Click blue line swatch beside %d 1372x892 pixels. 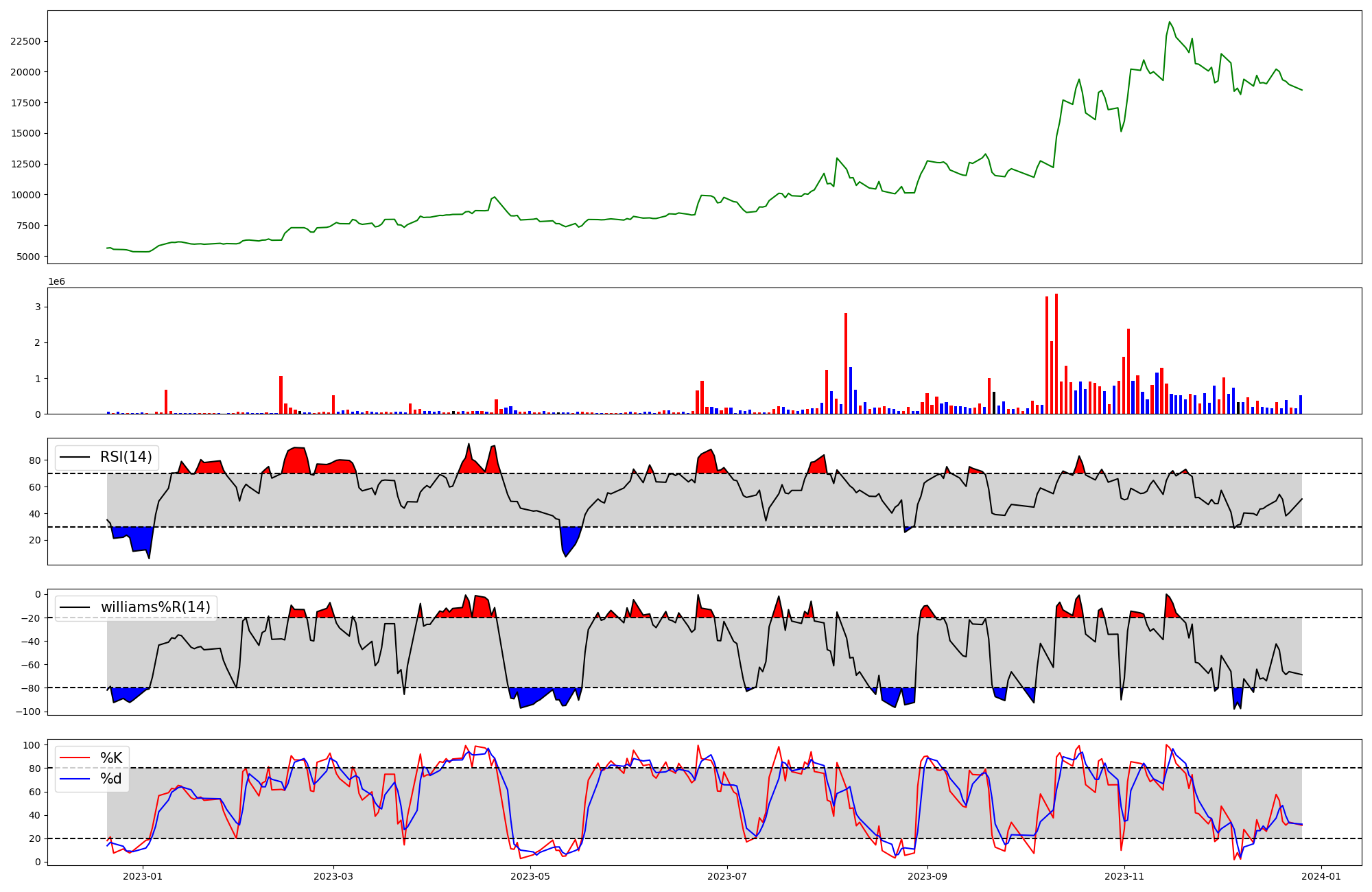pyautogui.click(x=75, y=779)
